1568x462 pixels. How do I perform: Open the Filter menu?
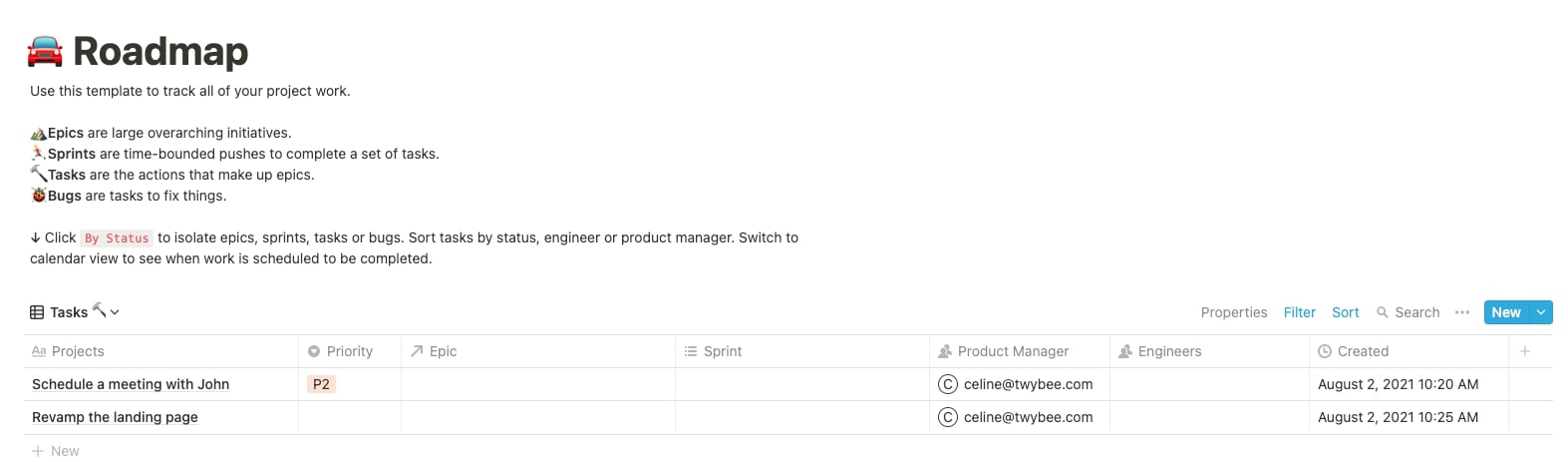(1299, 312)
